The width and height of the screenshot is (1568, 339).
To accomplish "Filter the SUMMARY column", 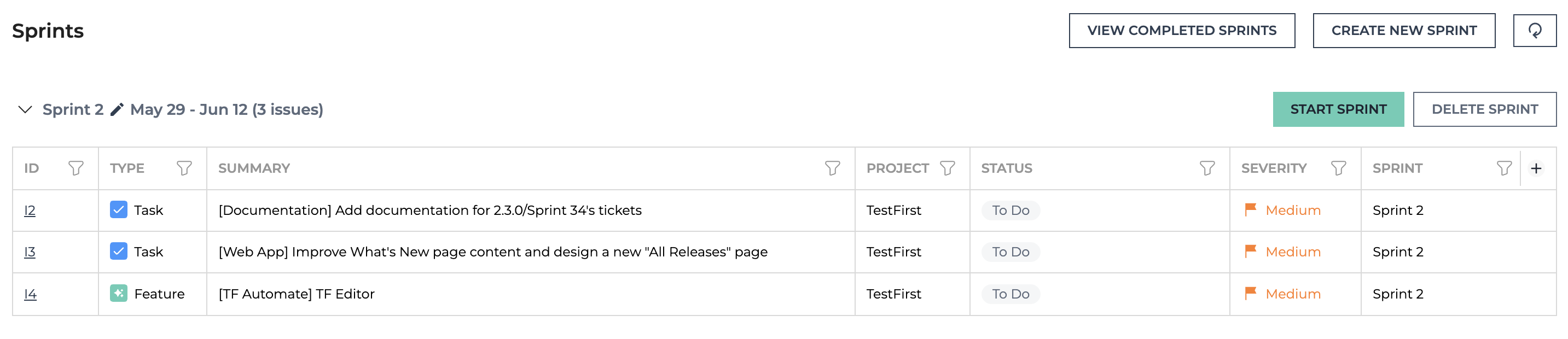I will [833, 168].
